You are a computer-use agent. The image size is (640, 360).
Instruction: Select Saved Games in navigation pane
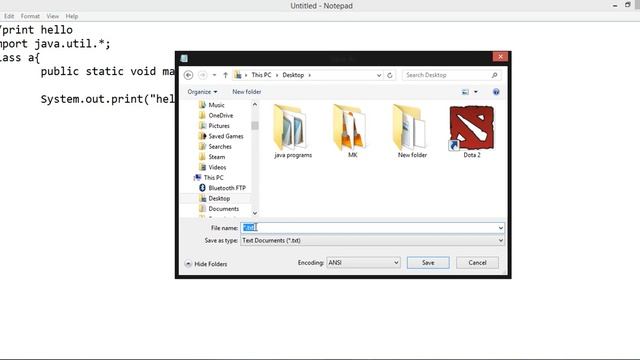coord(226,136)
